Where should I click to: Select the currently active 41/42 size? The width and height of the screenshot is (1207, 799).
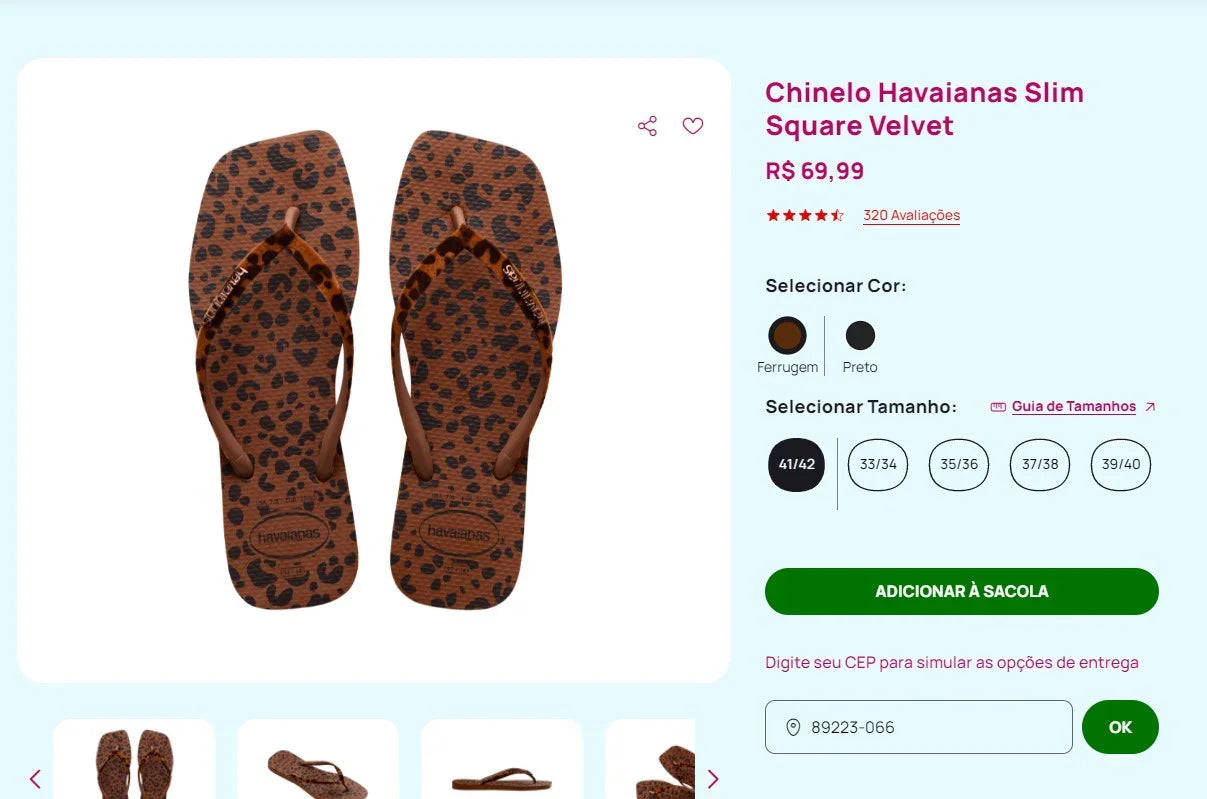click(x=795, y=464)
